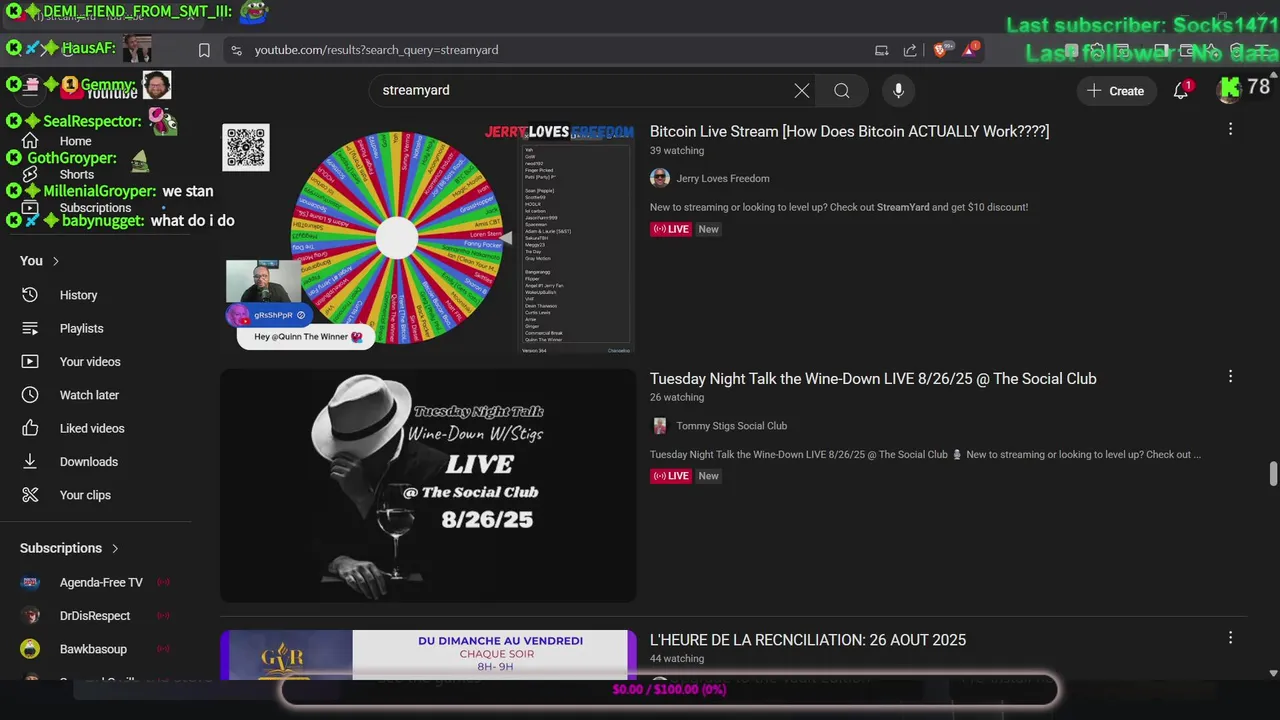Image resolution: width=1280 pixels, height=720 pixels.
Task: Open Subscriptions in top sidebar section
Action: tap(95, 208)
